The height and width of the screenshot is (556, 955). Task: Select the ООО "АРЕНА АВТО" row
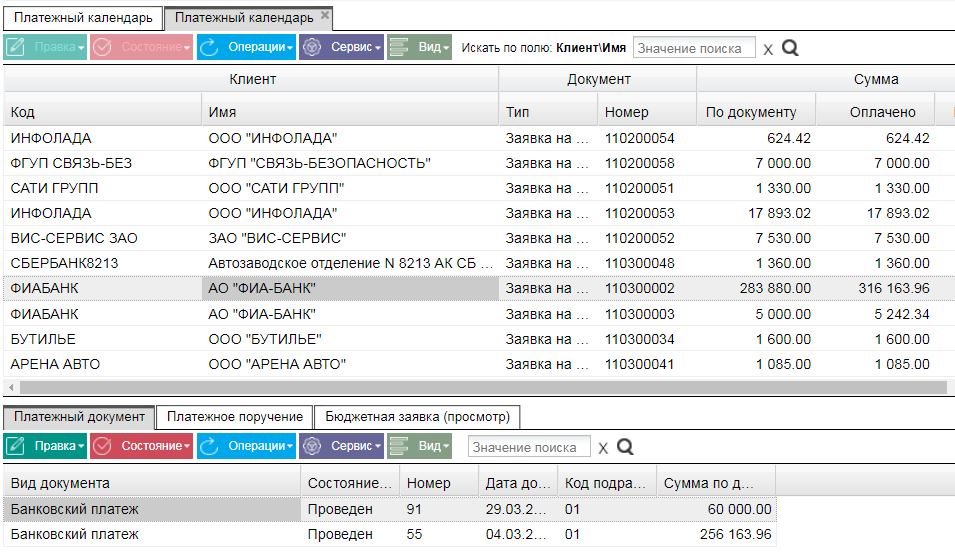[x=478, y=364]
